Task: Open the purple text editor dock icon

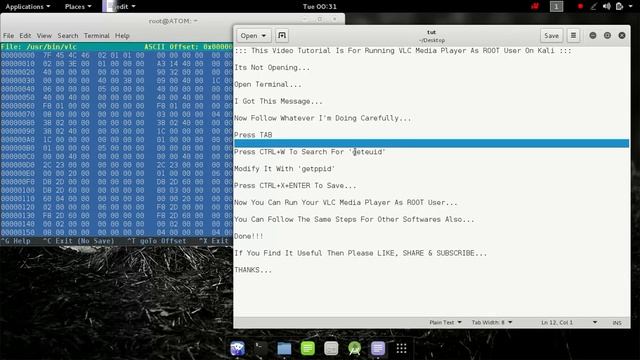Action: pos(378,348)
